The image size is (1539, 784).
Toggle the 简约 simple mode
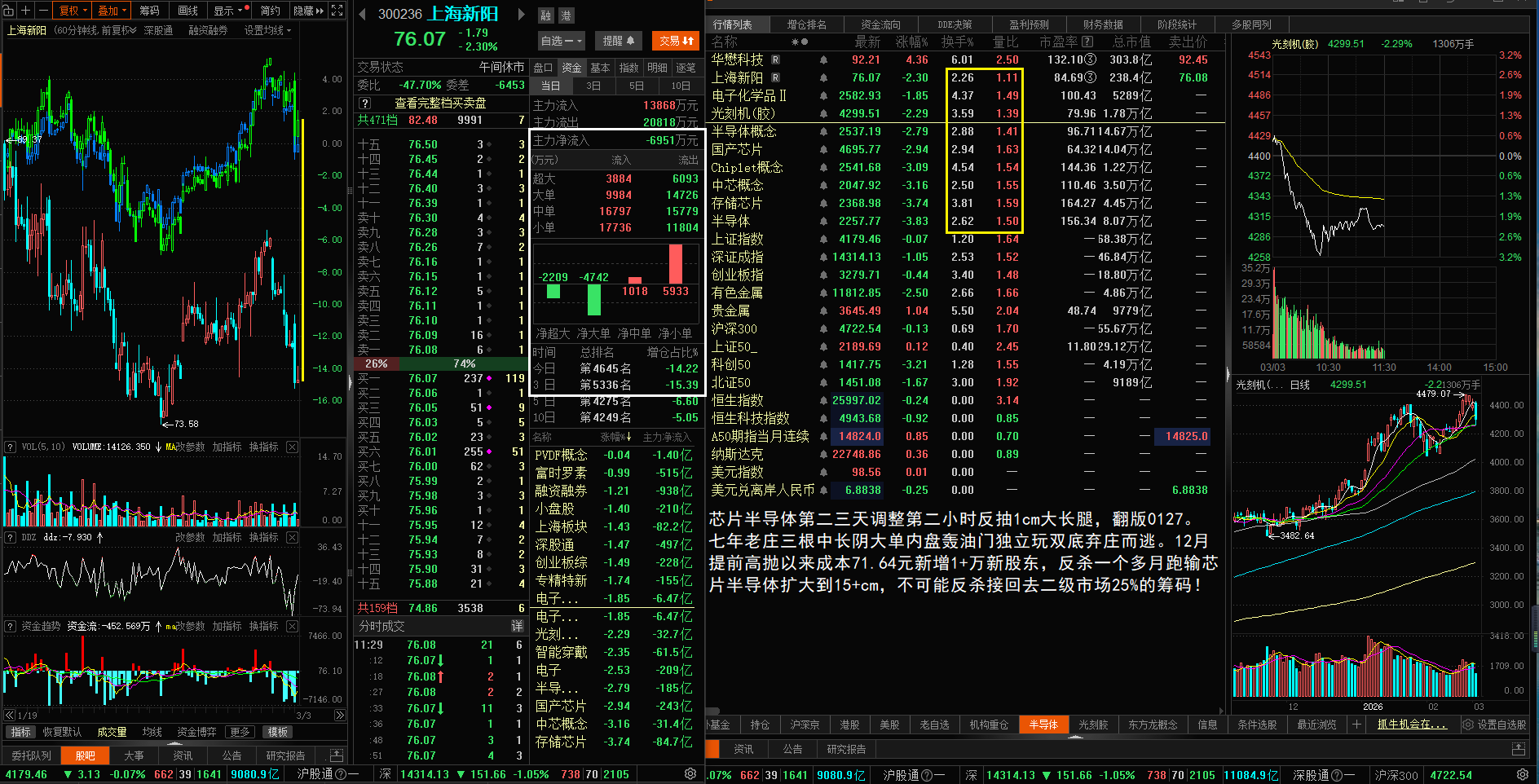[270, 11]
